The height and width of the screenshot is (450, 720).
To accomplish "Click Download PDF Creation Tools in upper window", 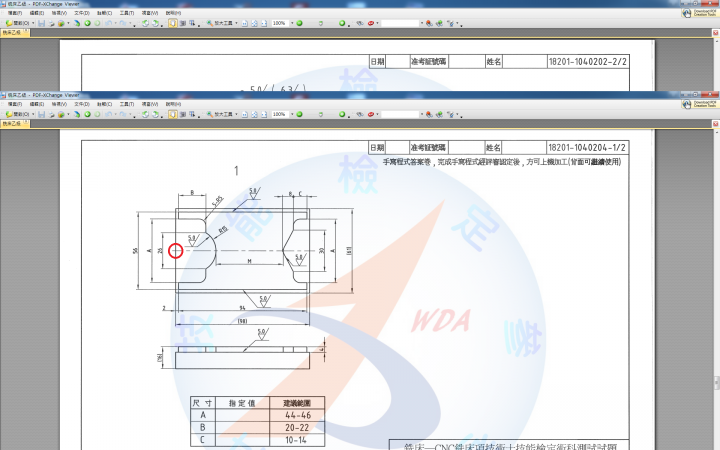I will pos(700,13).
